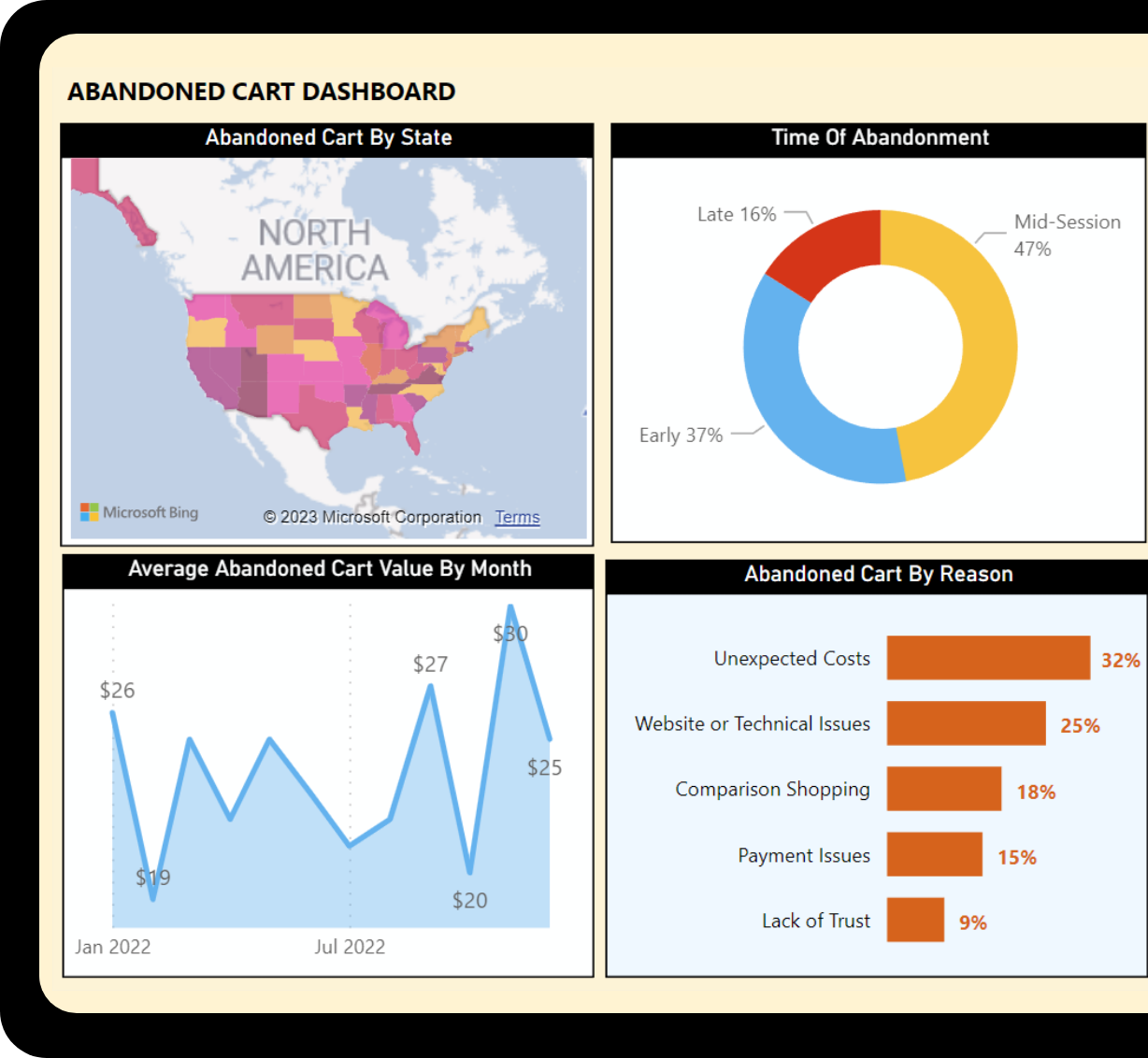This screenshot has width=1148, height=1058.
Task: Click the 'Website or Technical Issues' label
Action: pos(753,723)
